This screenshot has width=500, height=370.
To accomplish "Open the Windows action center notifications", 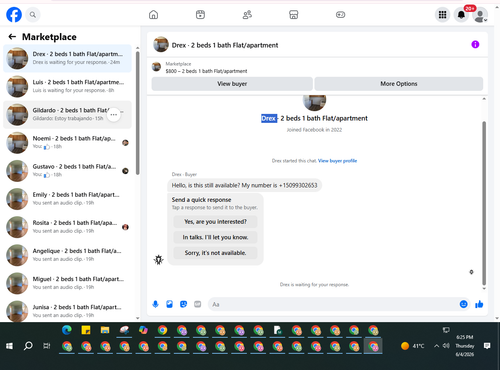I will [487, 346].
